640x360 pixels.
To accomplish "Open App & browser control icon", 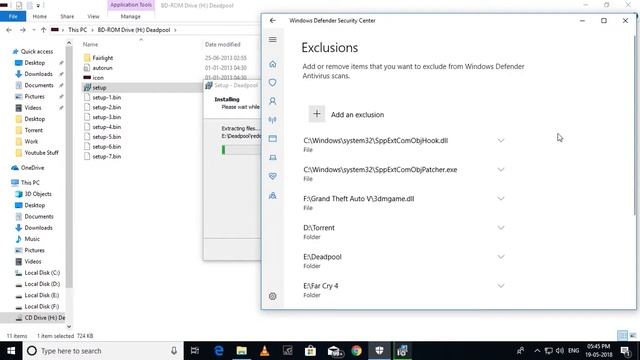I will point(273,139).
